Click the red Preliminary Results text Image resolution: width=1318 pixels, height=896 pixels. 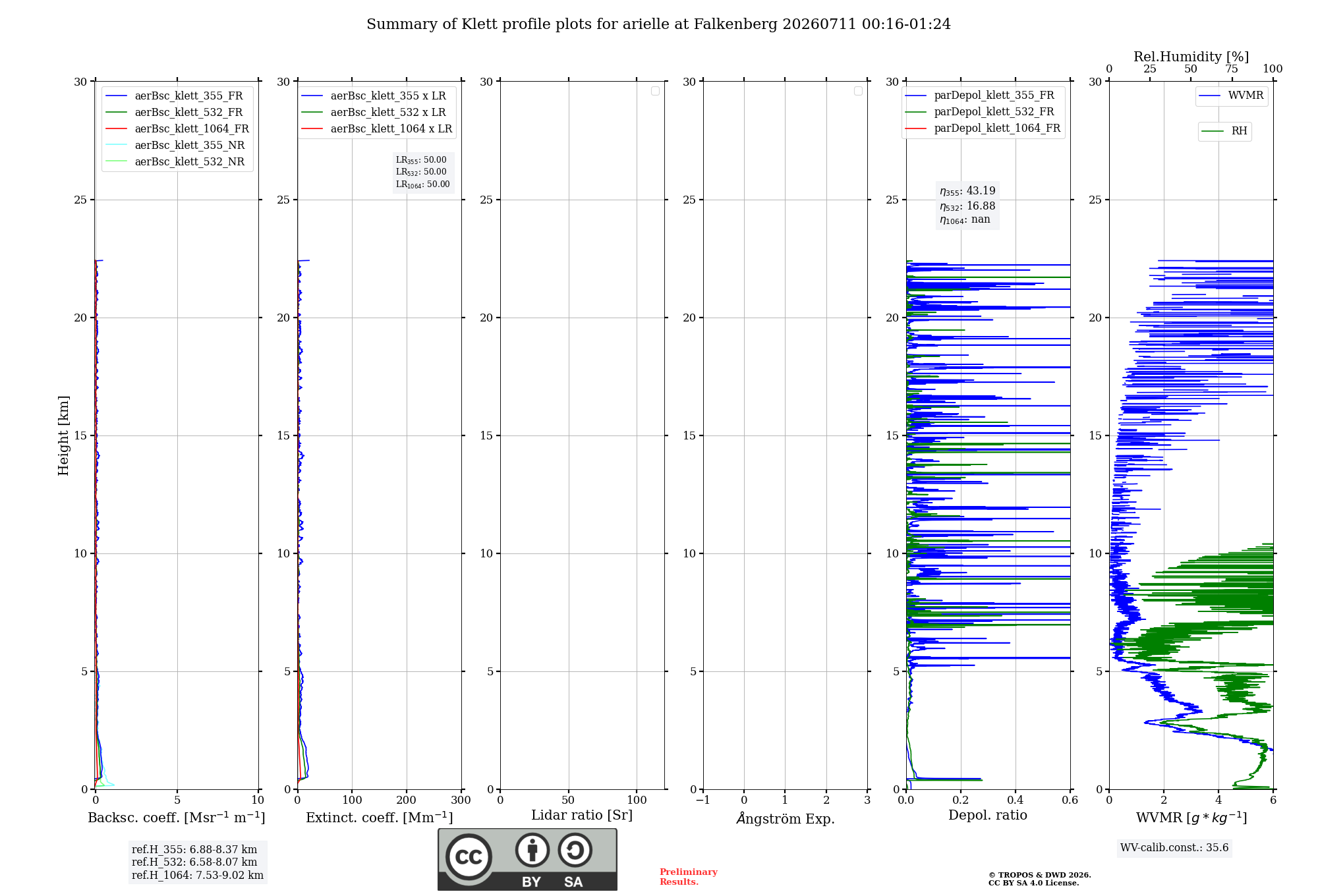click(688, 877)
